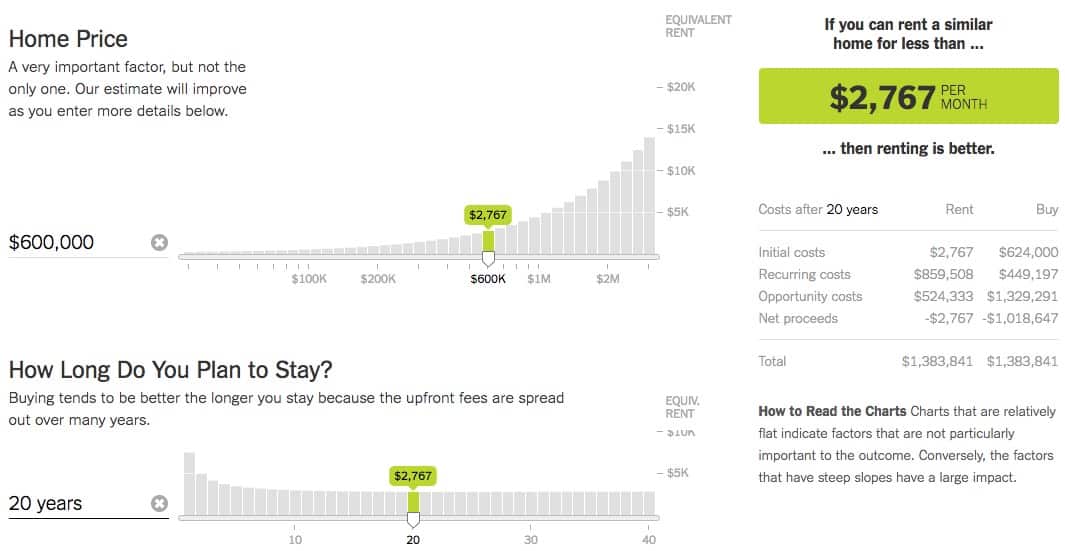The image size is (1065, 551).
Task: Click the green $2,767 per month box
Action: click(x=908, y=96)
